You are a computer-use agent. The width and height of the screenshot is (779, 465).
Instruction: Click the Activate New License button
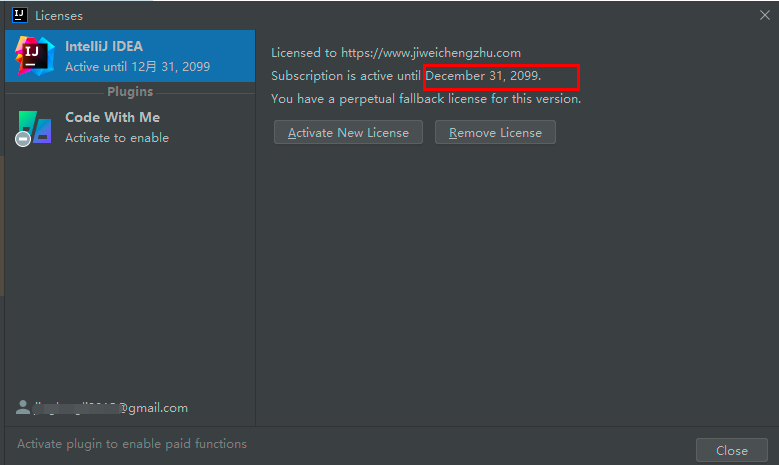(348, 132)
